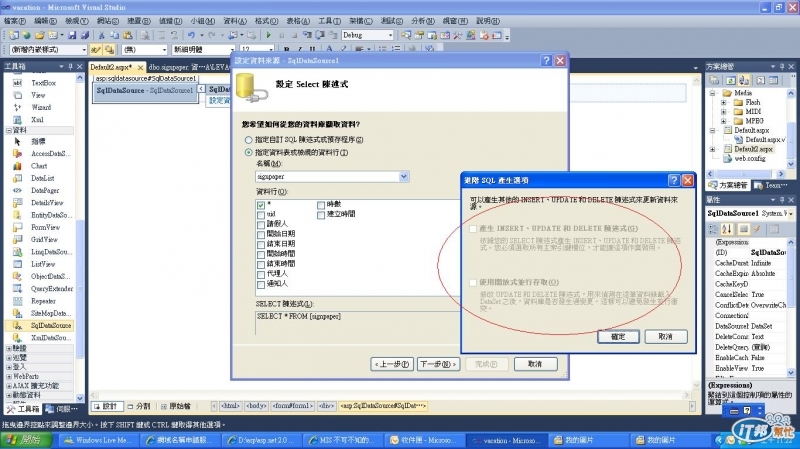The image size is (800, 449).
Task: Select the TextBox control in toolbox
Action: tap(43, 83)
